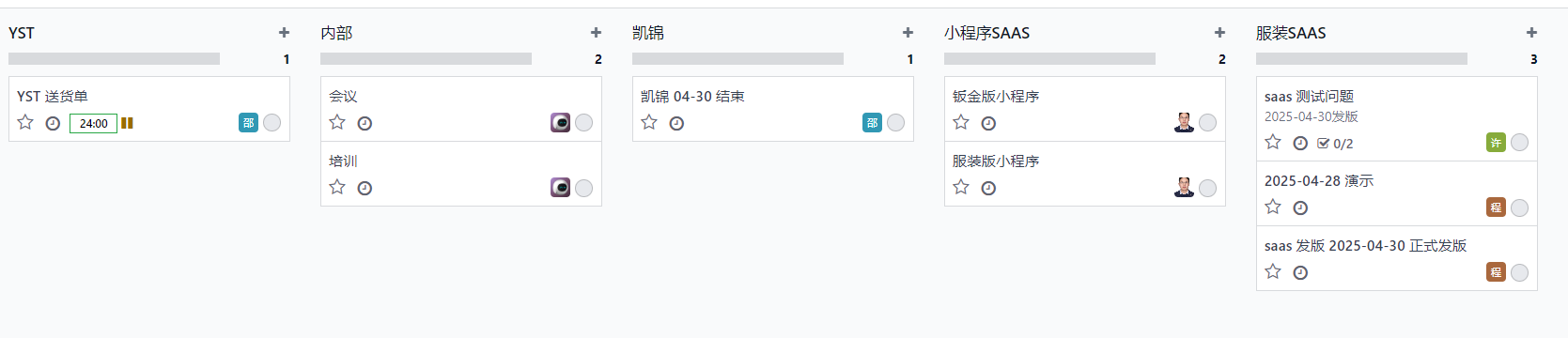Open the assignee avatar on the 会议 card

(560, 123)
